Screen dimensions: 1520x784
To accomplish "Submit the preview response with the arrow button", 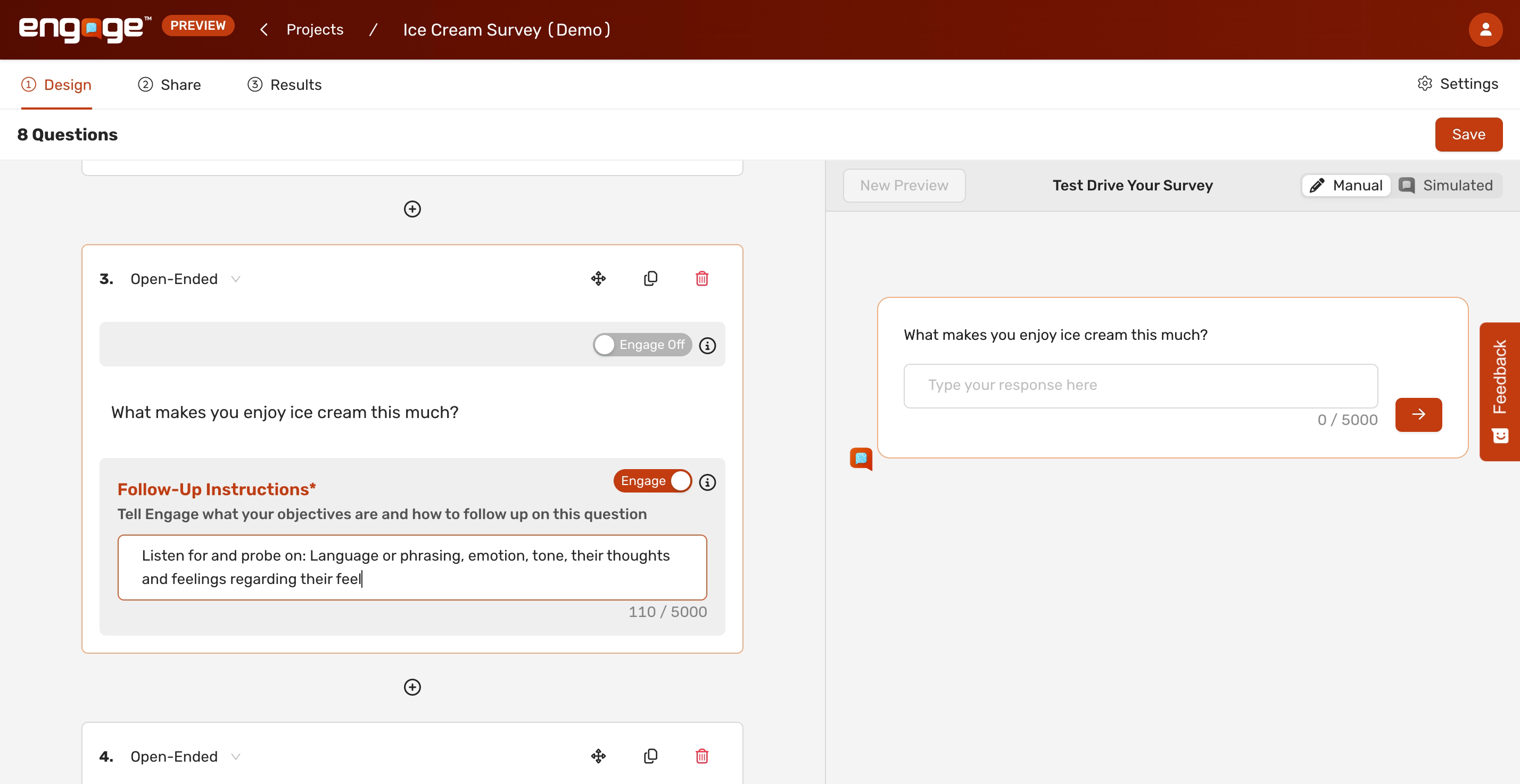I will pos(1418,415).
